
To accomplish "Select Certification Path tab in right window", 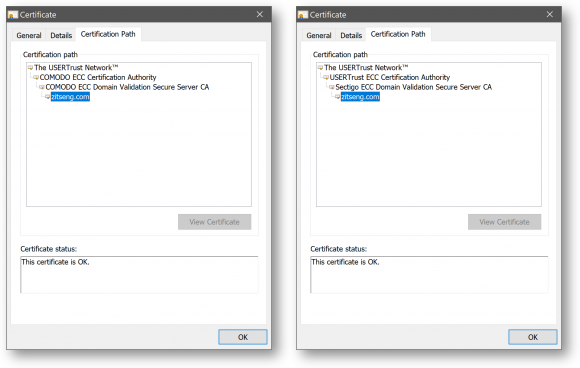I will 398,34.
